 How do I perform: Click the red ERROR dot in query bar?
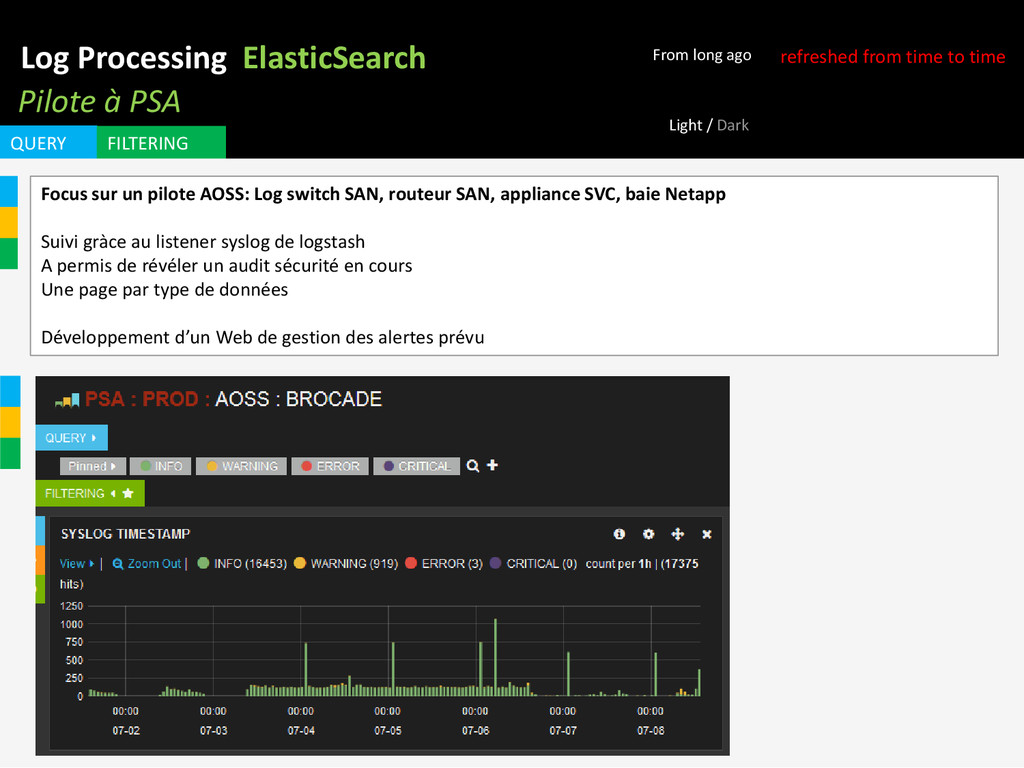pos(306,466)
